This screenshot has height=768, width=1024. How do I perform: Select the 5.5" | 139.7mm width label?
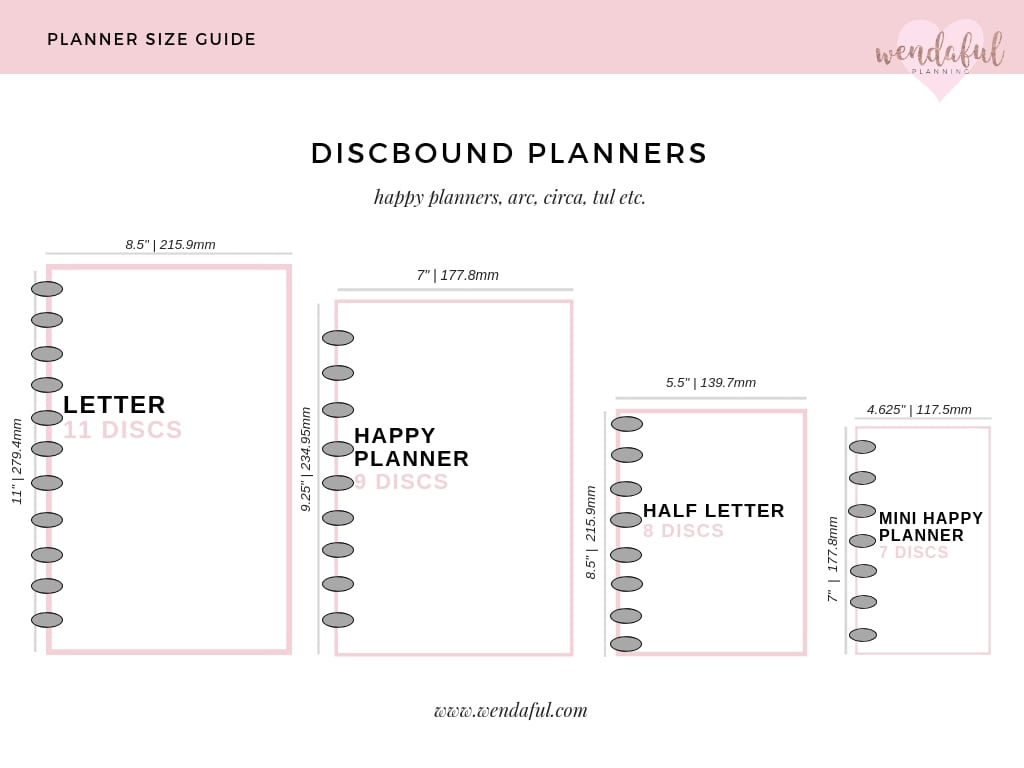[x=711, y=382]
